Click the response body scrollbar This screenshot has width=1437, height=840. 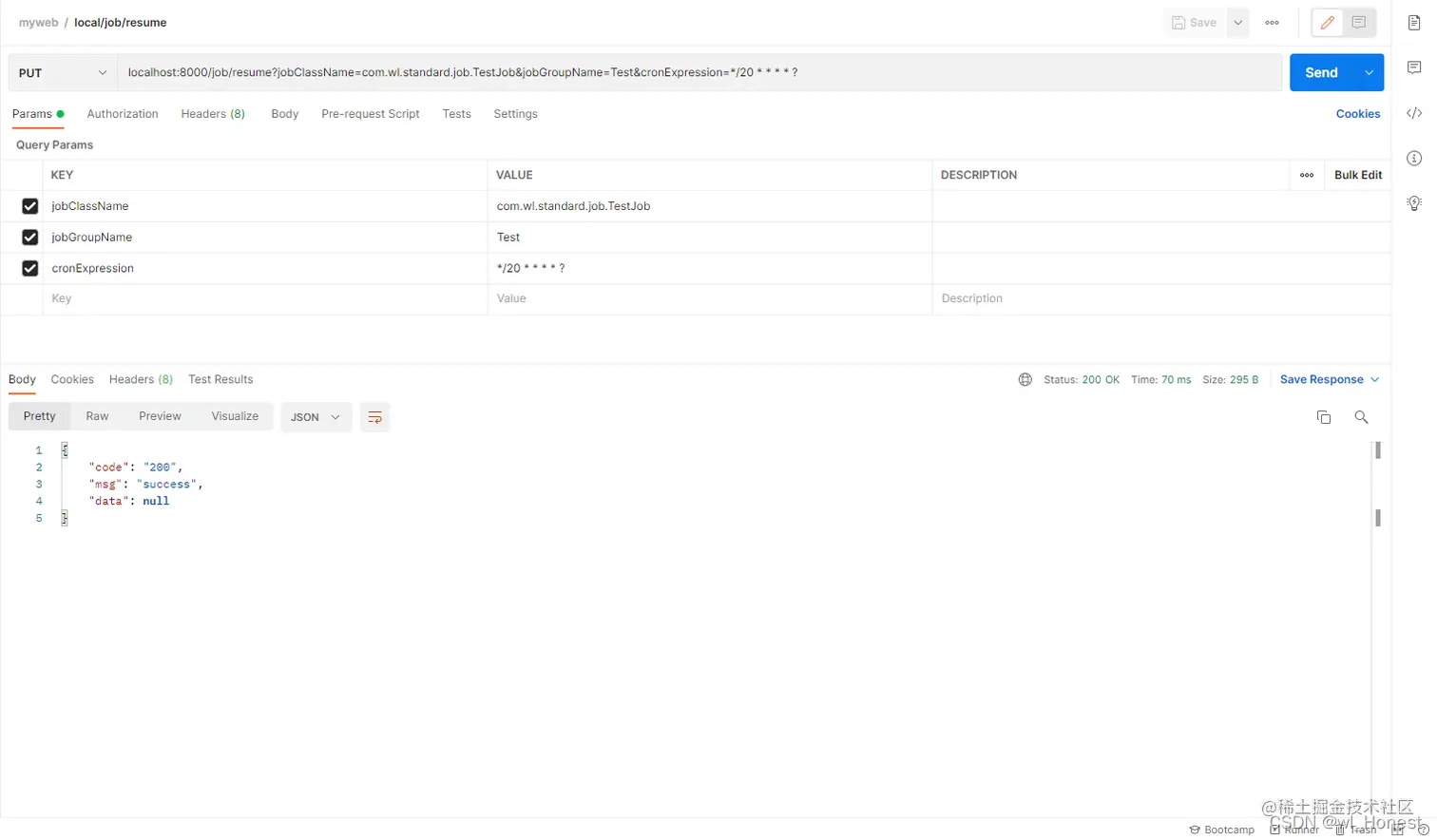tap(1377, 484)
